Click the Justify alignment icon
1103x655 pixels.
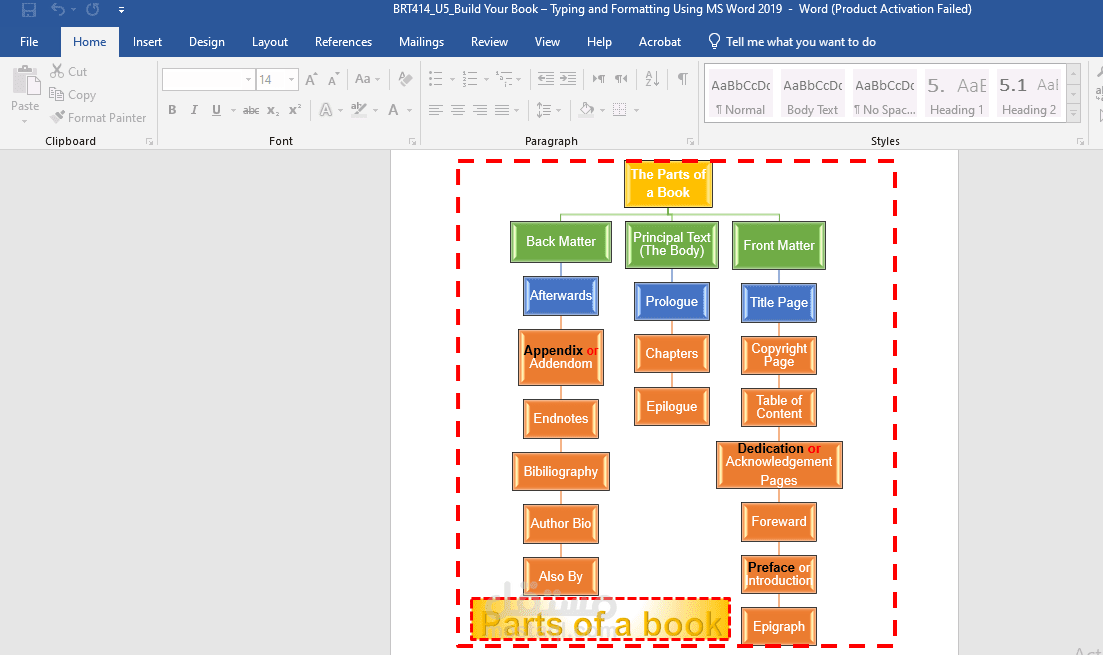502,110
